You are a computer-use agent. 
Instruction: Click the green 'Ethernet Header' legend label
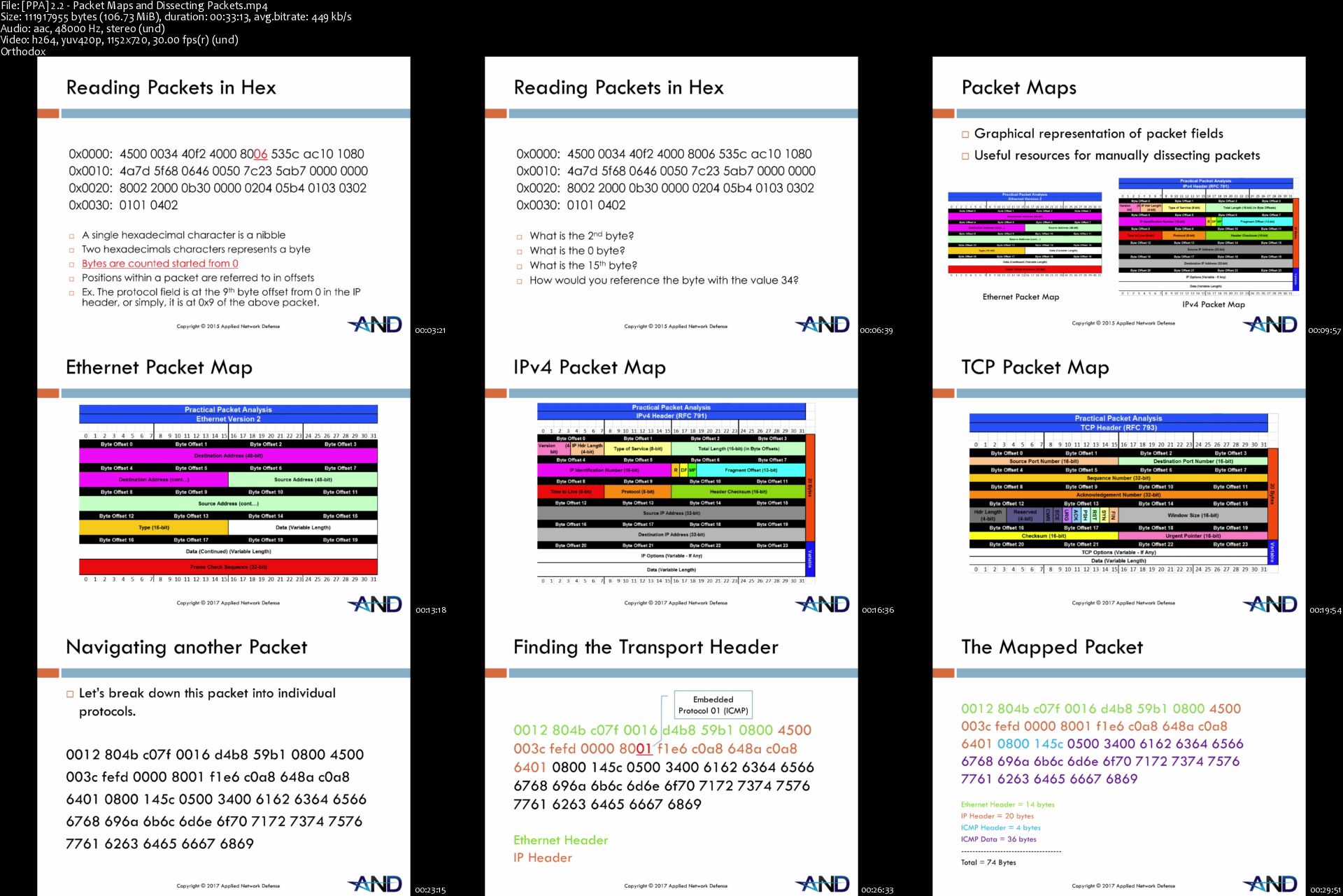click(x=561, y=840)
